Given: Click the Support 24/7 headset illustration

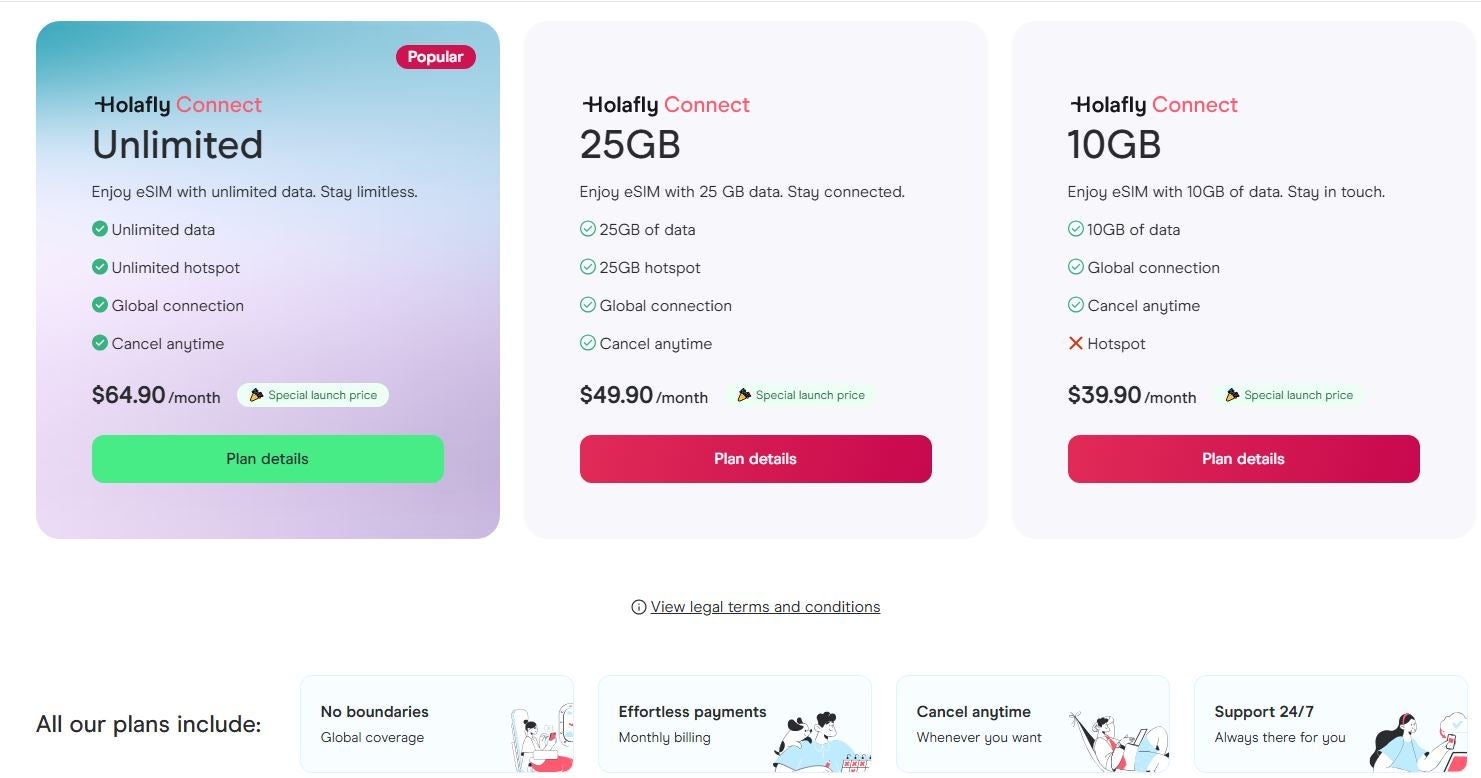Looking at the screenshot, I should pos(1413,742).
